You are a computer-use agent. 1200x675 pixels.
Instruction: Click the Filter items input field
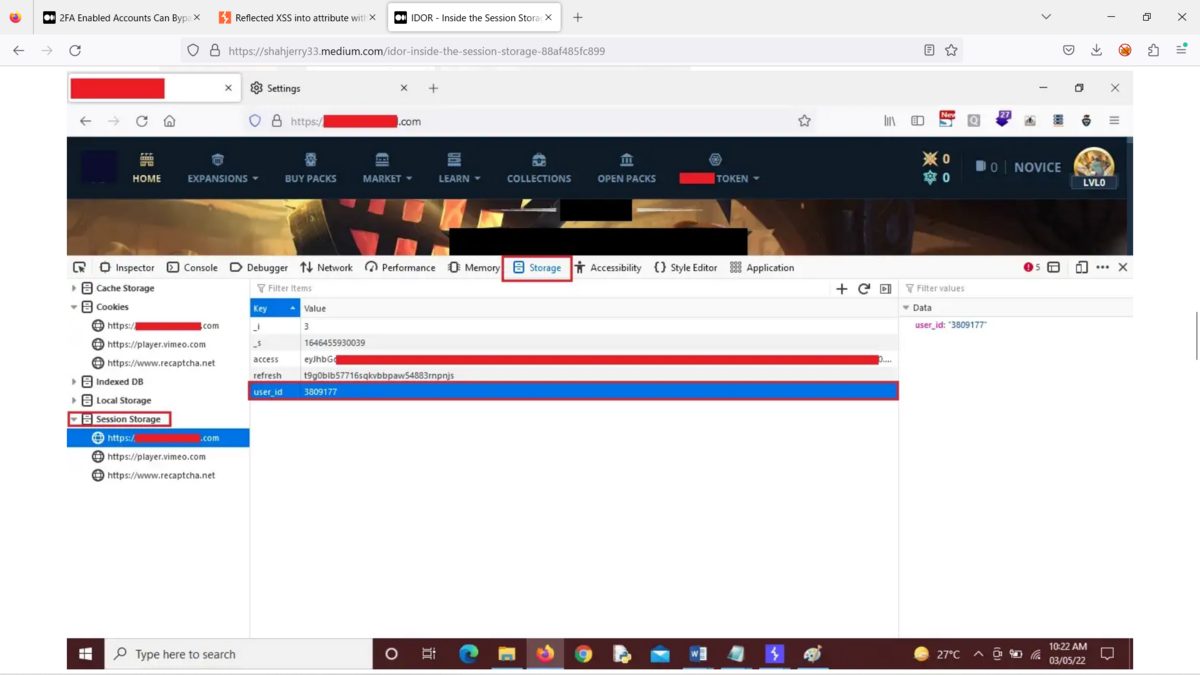click(x=540, y=288)
